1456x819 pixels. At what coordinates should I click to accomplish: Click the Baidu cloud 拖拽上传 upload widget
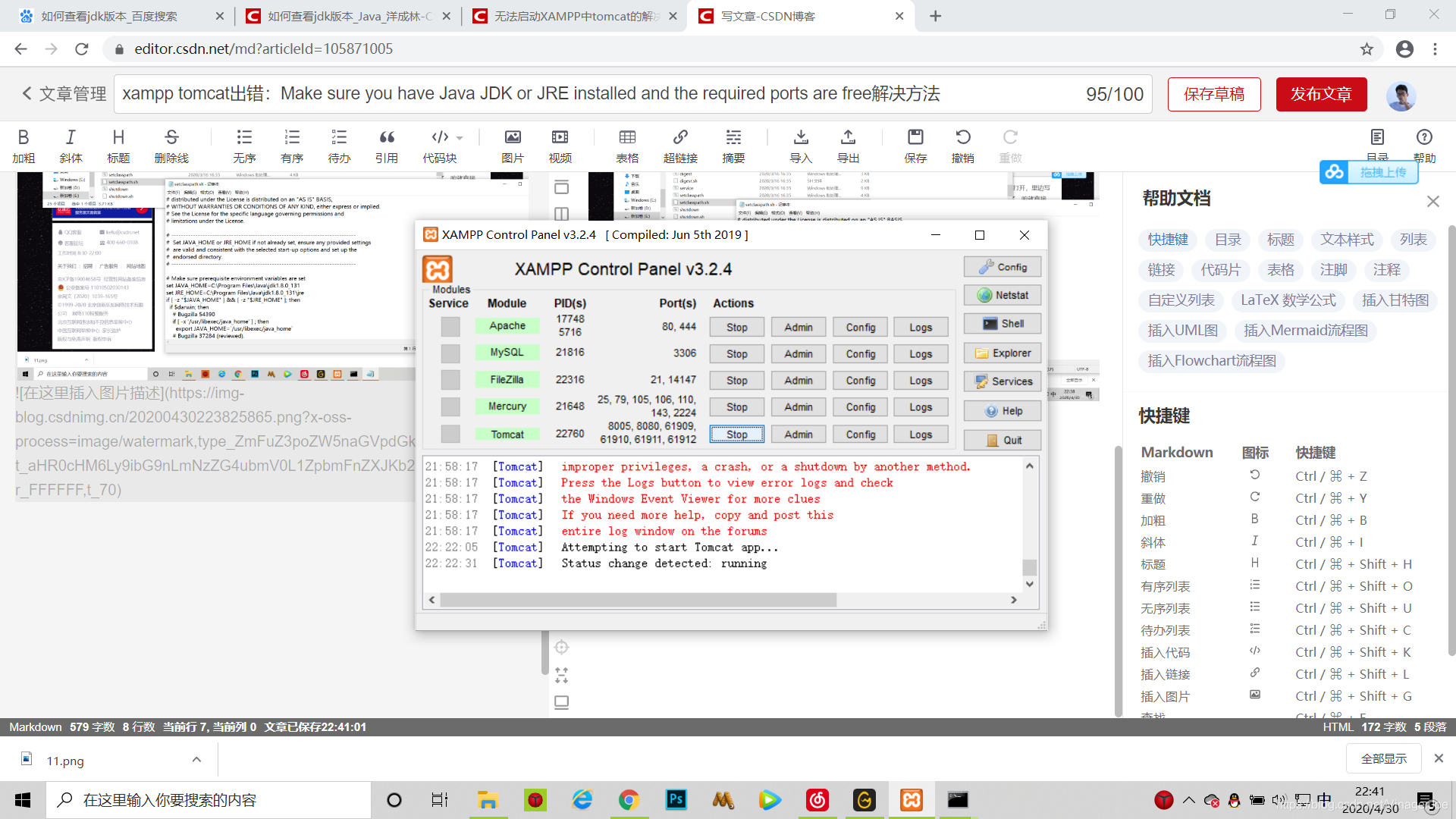pos(1369,172)
